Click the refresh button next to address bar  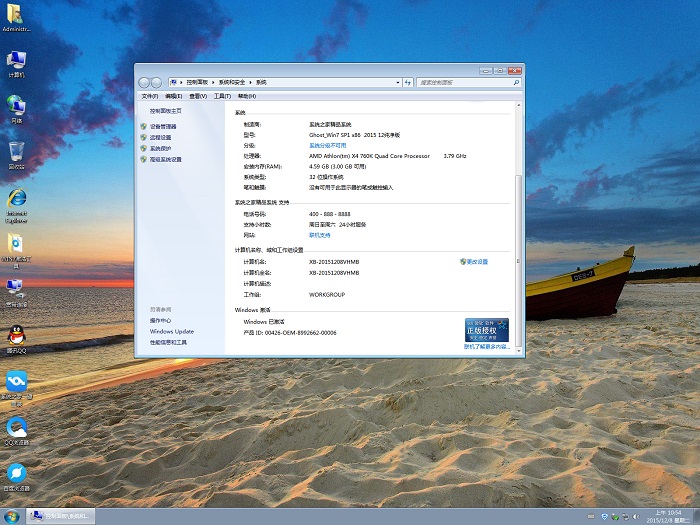pyautogui.click(x=408, y=82)
